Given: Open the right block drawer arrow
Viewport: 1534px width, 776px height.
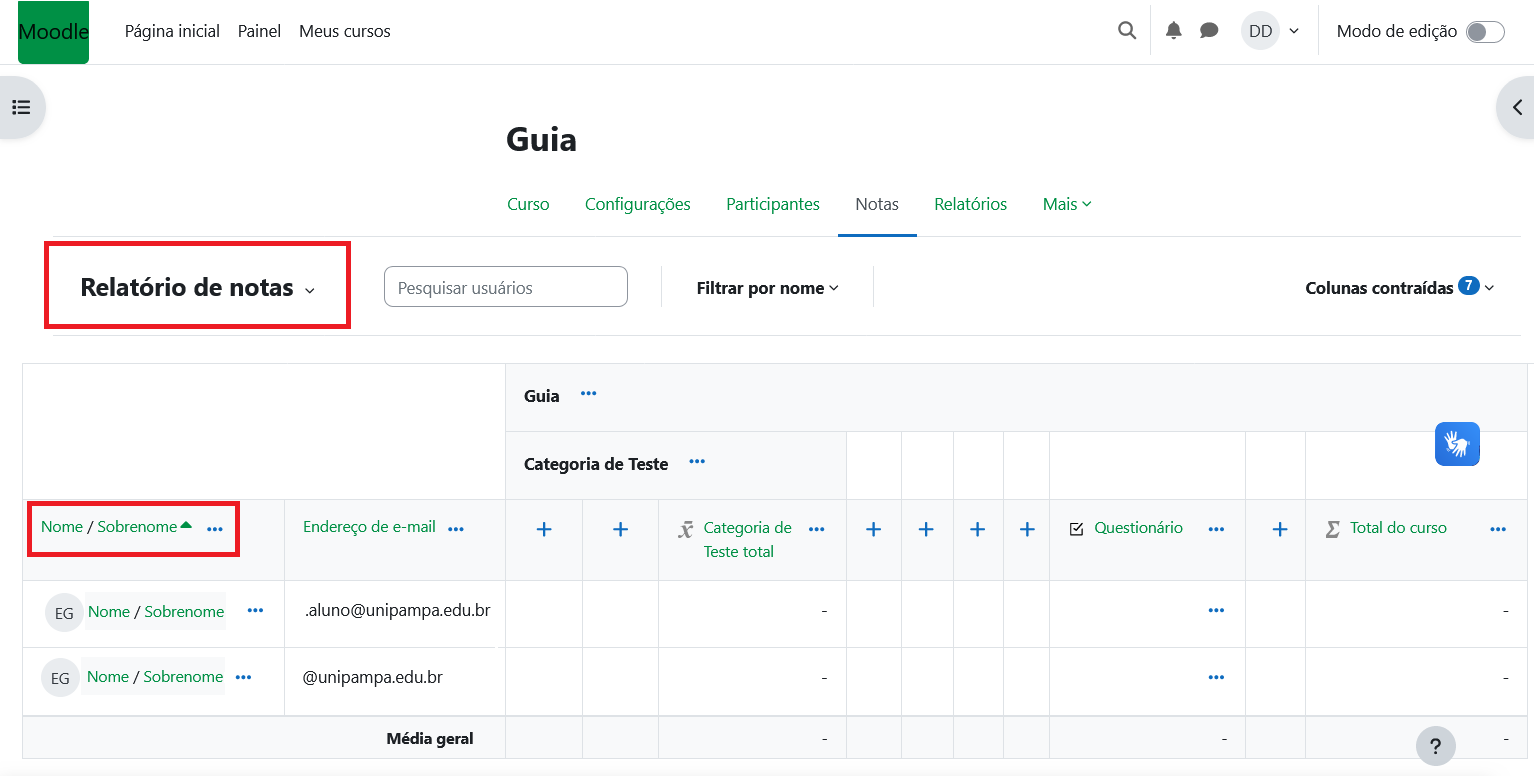Looking at the screenshot, I should coord(1516,107).
